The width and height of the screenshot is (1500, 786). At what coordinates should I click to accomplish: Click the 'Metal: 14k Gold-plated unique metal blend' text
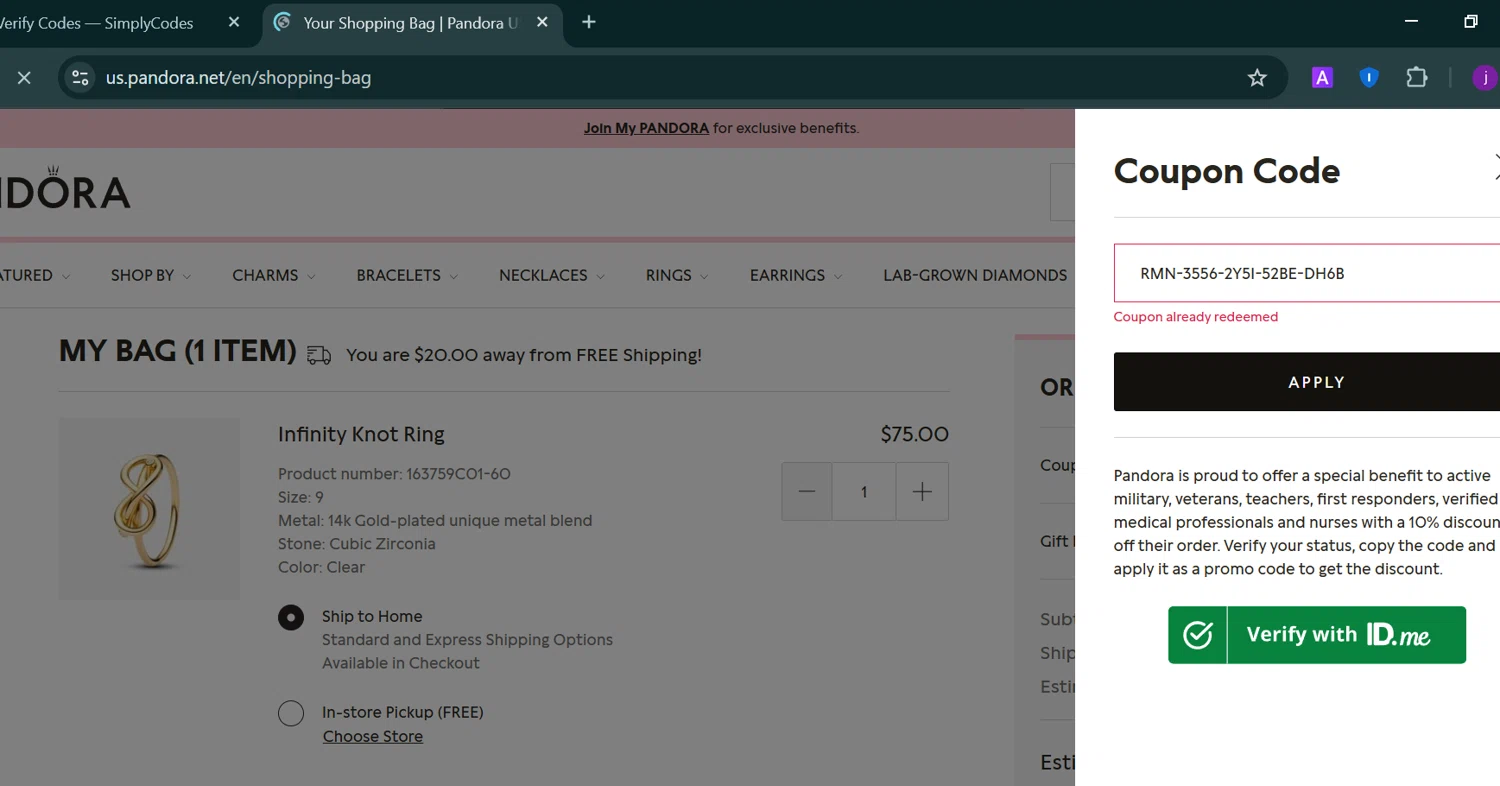coord(435,521)
